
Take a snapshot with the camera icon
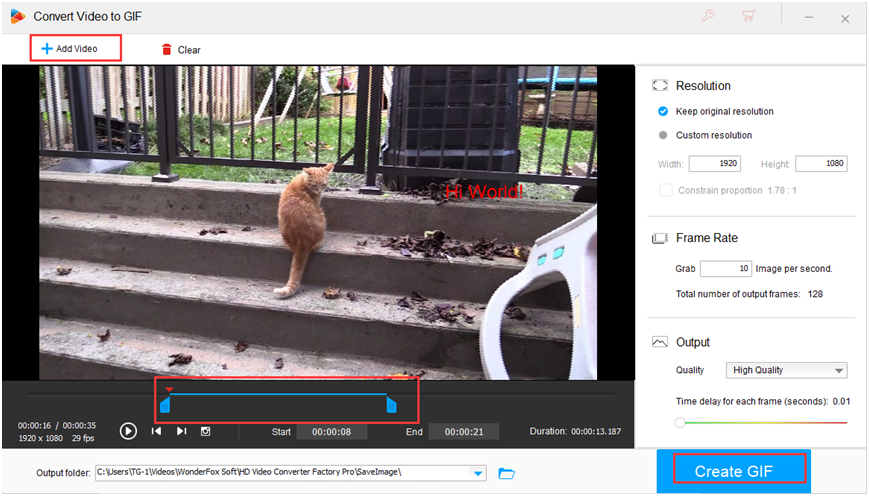click(x=206, y=431)
